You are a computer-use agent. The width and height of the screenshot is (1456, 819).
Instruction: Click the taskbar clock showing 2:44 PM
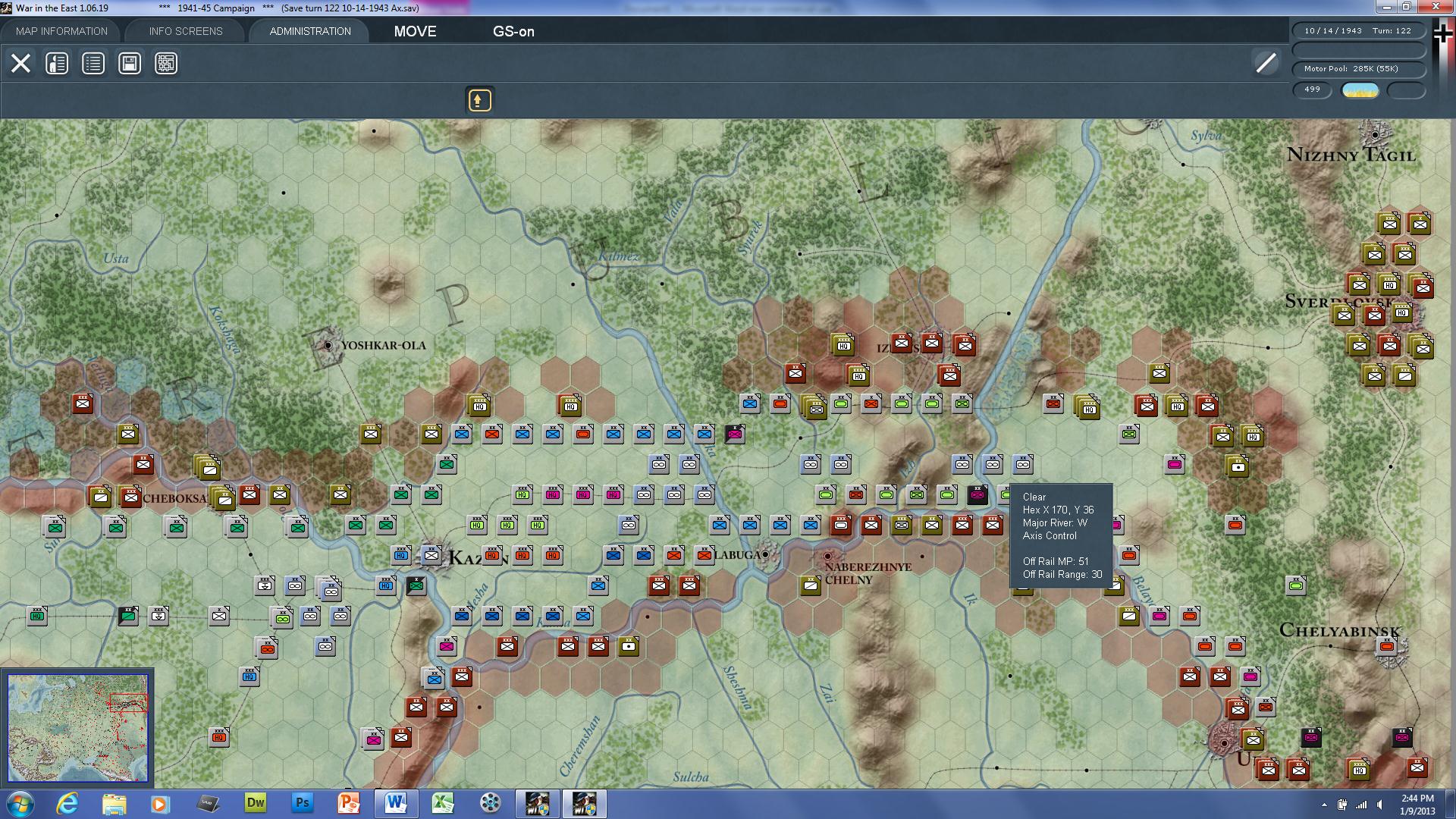1417,804
